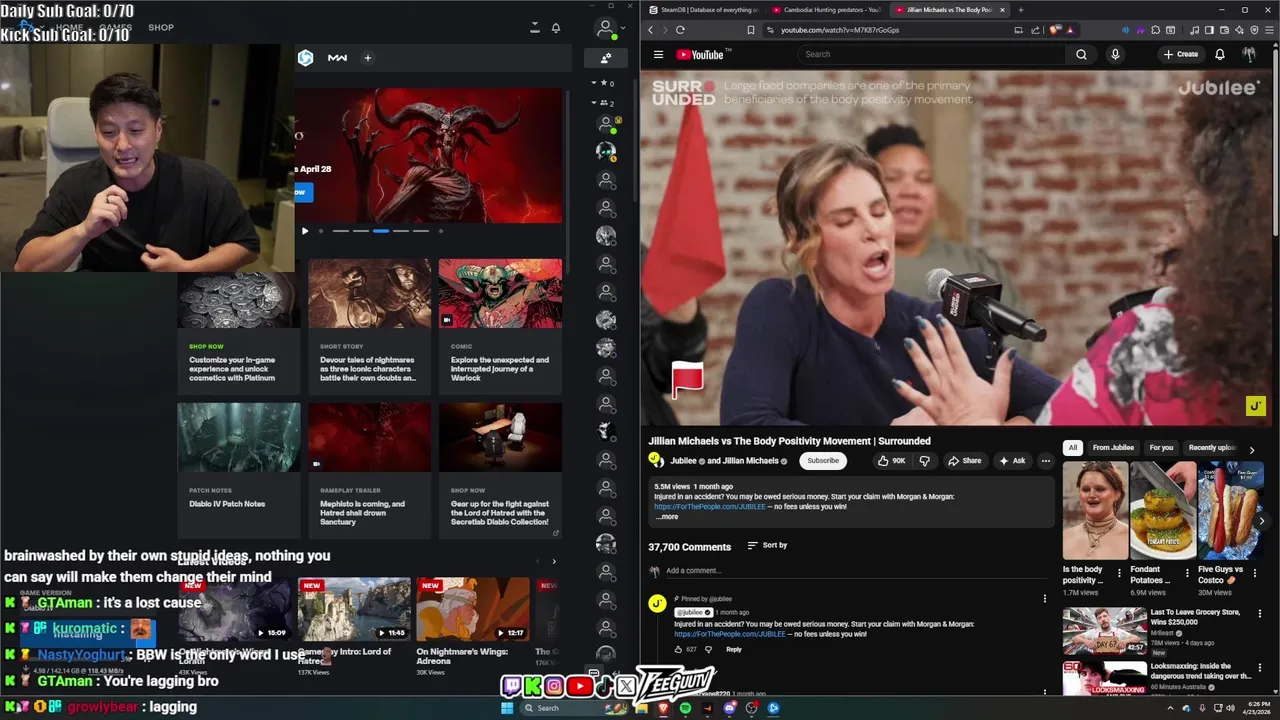This screenshot has width=1280, height=720.
Task: Play the On Nightmare's Wings: Adreona video
Action: (473, 609)
